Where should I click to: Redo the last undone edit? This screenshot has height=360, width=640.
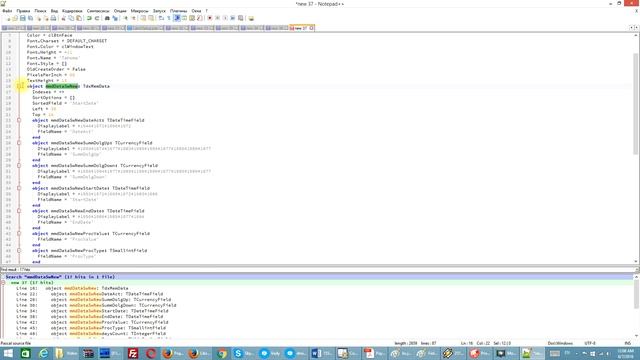(x=98, y=18)
